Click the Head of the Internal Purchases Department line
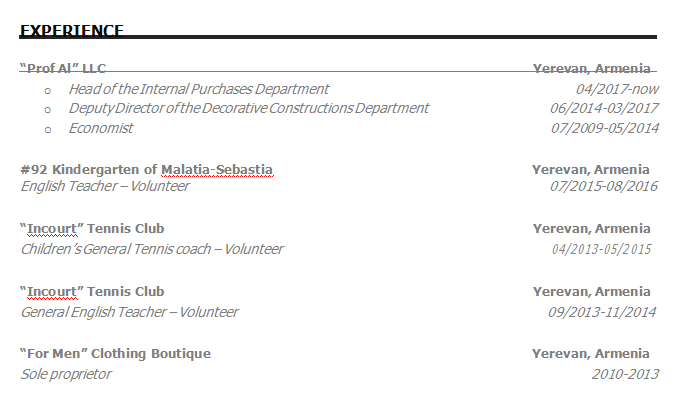This screenshot has width=684, height=411. point(198,89)
